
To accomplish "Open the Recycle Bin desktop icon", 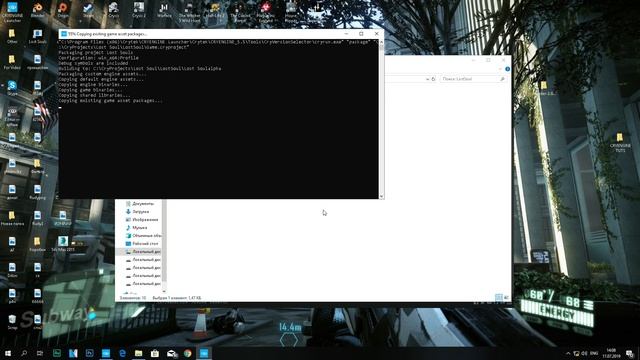I will [12, 322].
